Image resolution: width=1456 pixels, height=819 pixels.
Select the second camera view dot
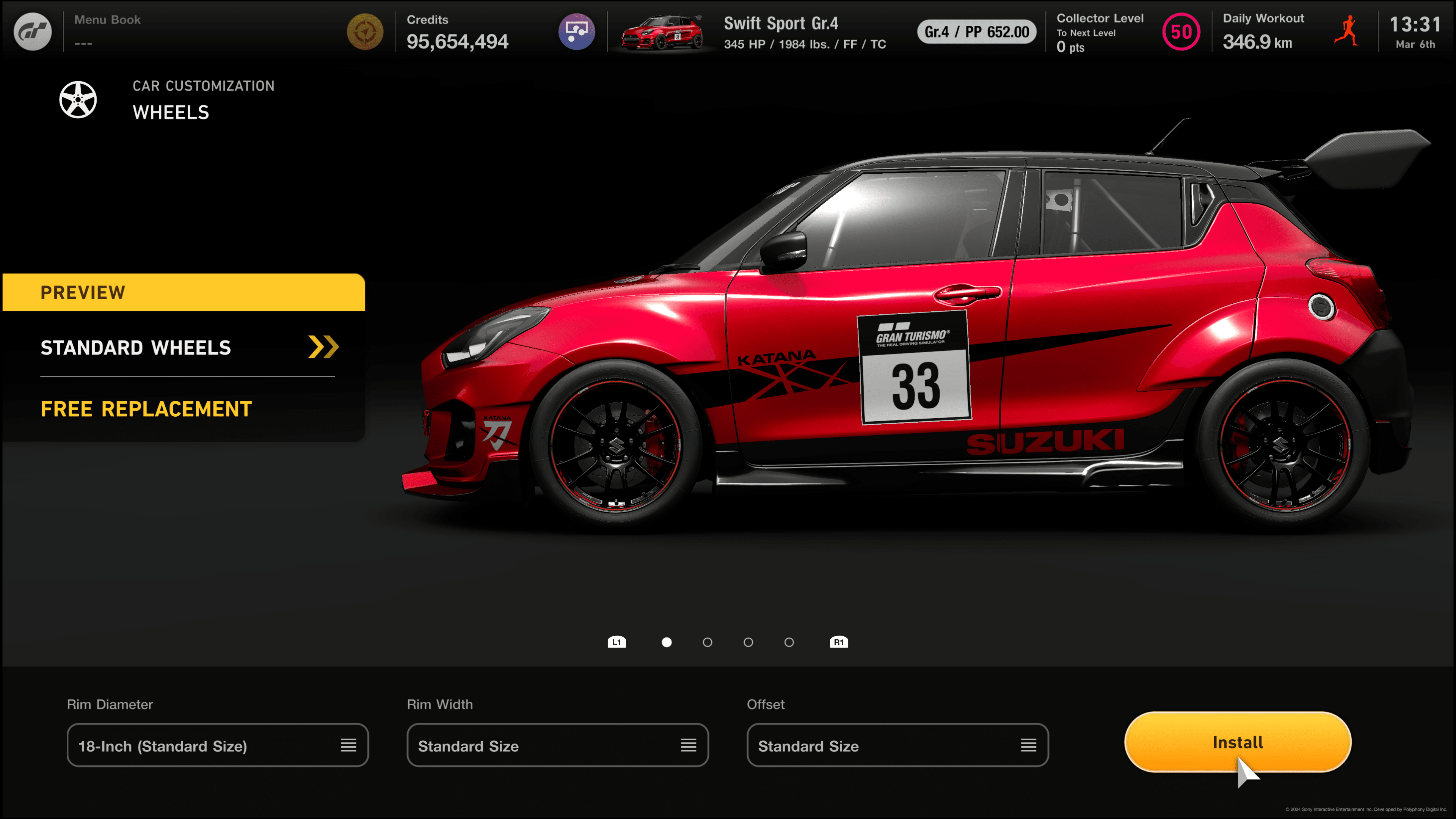708,642
